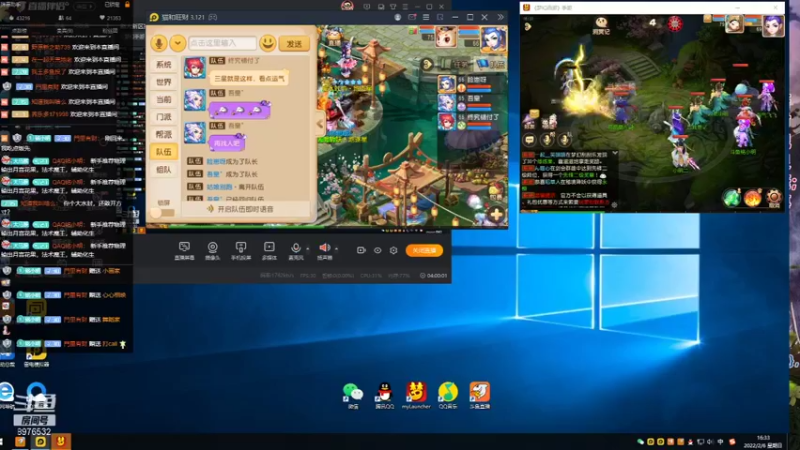Expand the double-chevron panel in streaming title bar
This screenshot has height=450, width=800.
[500, 17]
